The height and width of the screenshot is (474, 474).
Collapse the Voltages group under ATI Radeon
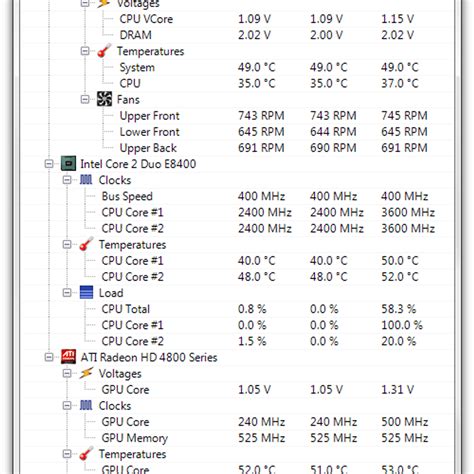(x=67, y=373)
